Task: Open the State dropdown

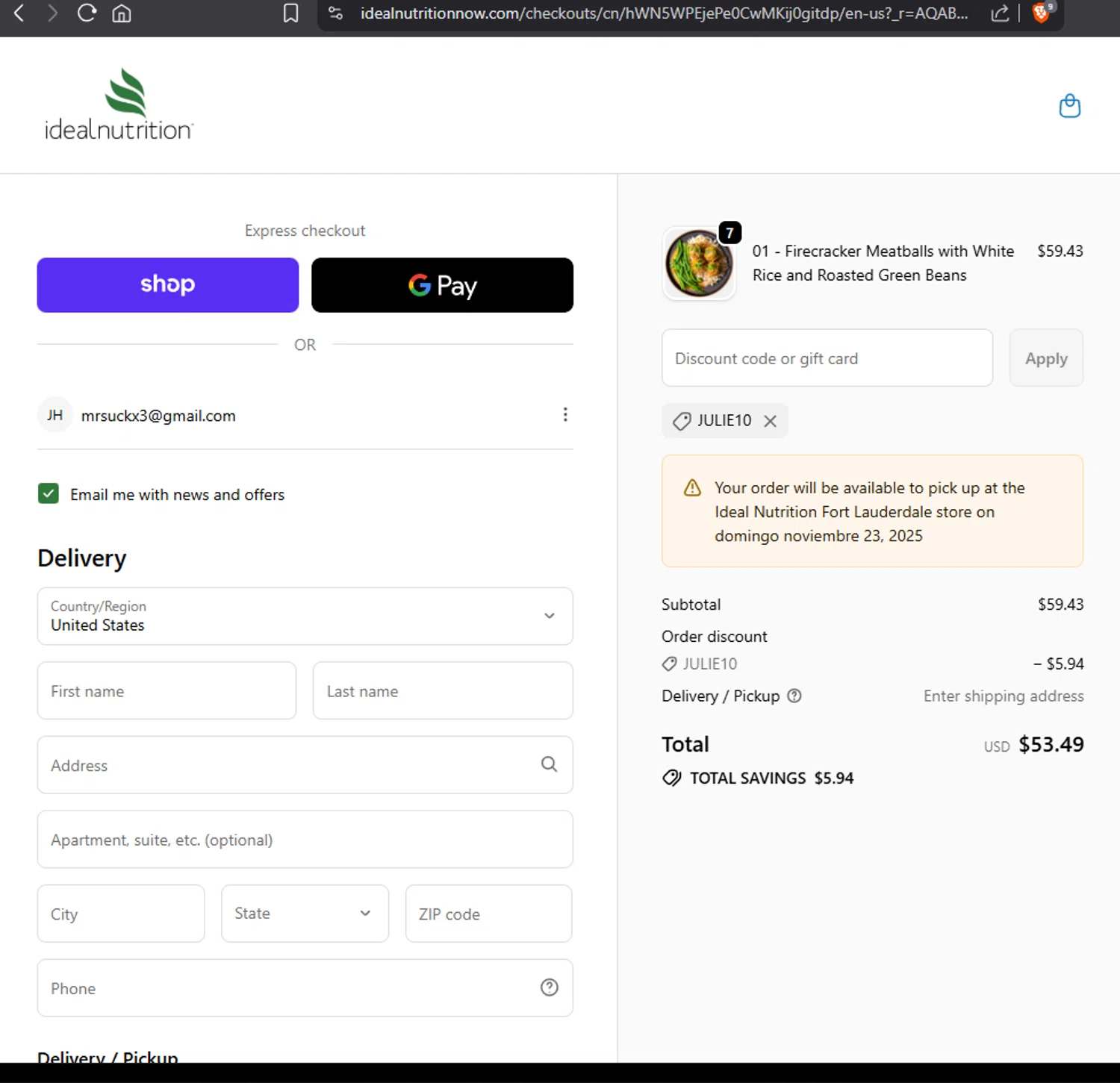Action: point(305,914)
